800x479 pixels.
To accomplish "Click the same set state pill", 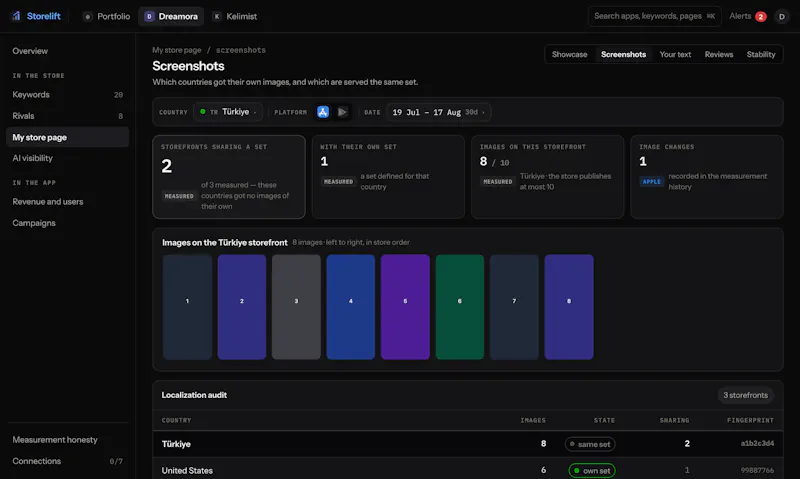I will coord(590,444).
